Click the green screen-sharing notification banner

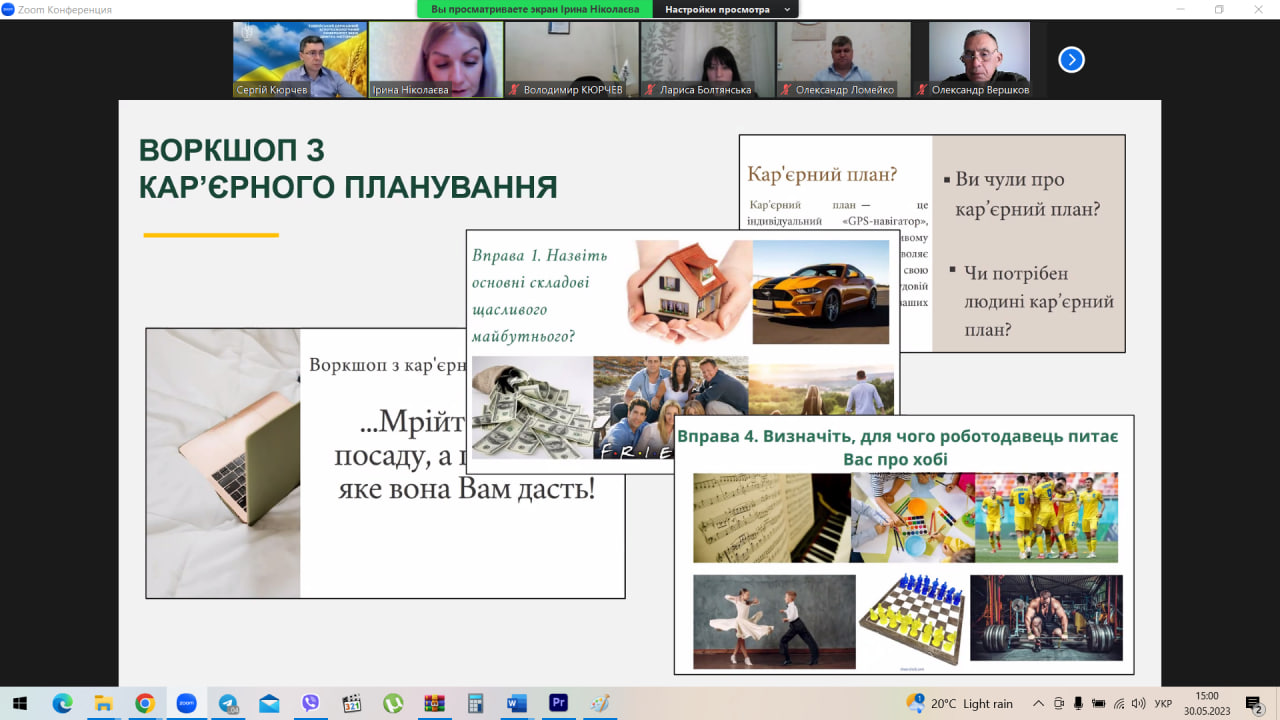click(534, 9)
